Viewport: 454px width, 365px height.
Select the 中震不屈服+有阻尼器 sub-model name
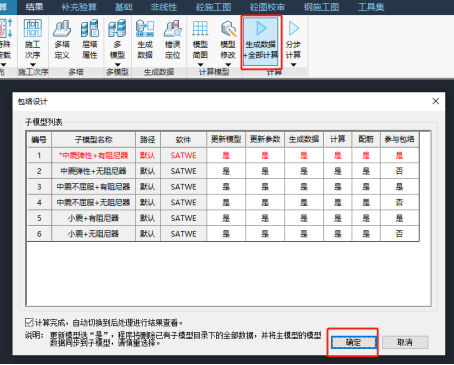94,187
